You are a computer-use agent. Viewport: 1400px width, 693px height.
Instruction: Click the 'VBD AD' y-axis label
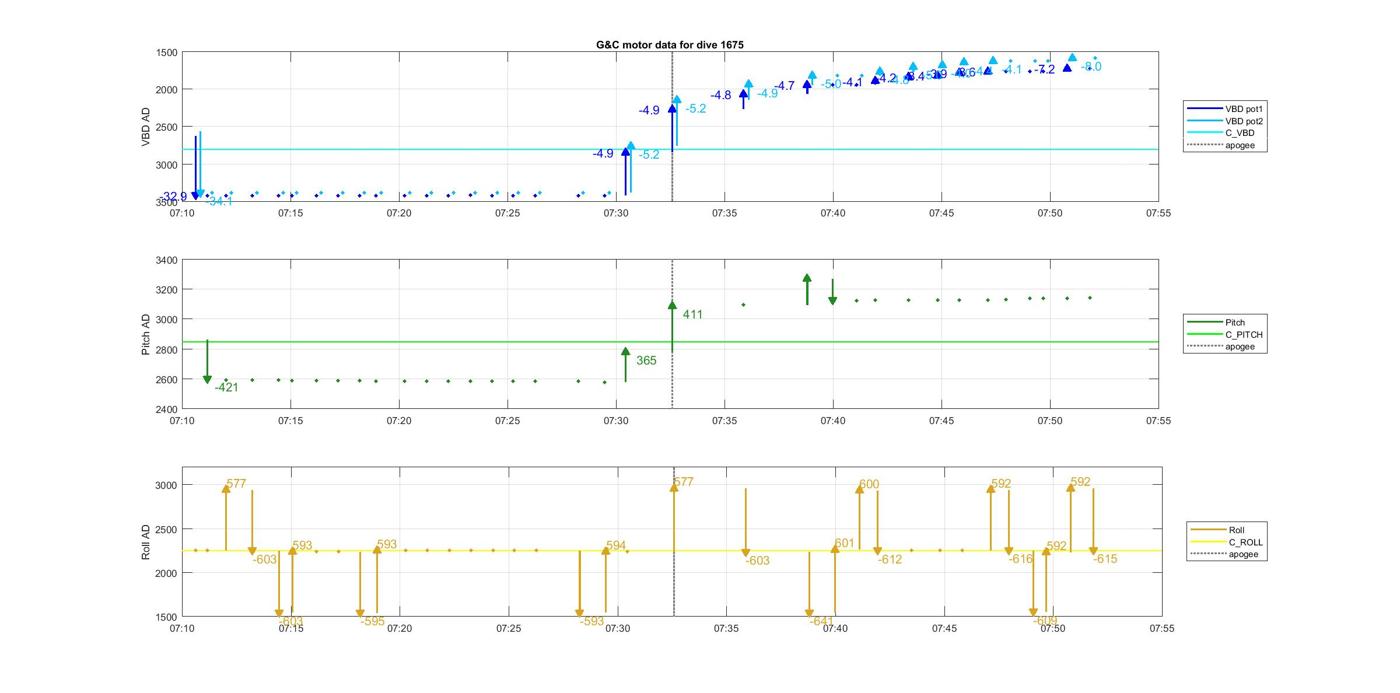[146, 127]
